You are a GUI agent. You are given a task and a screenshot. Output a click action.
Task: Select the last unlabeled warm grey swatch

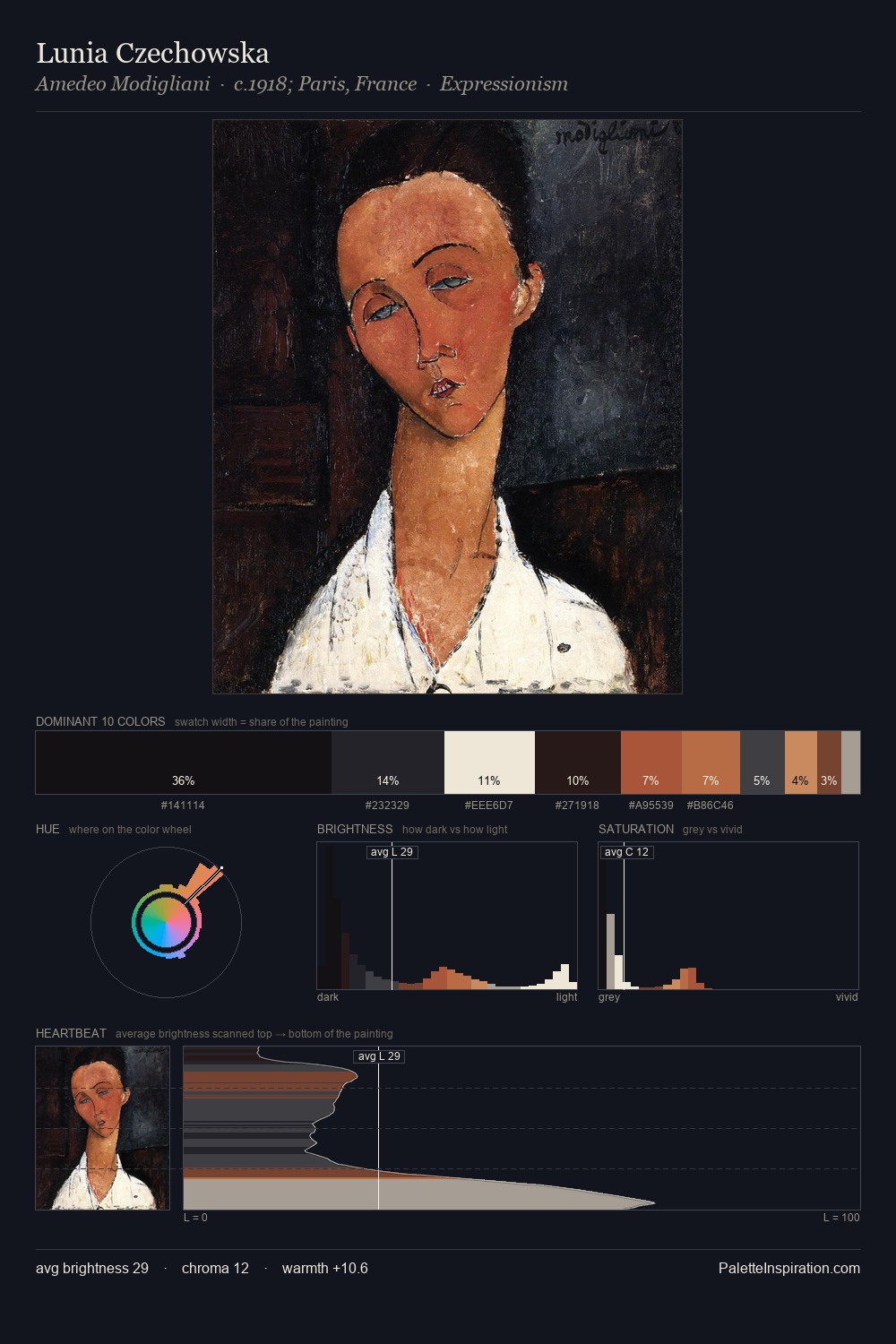pos(850,762)
